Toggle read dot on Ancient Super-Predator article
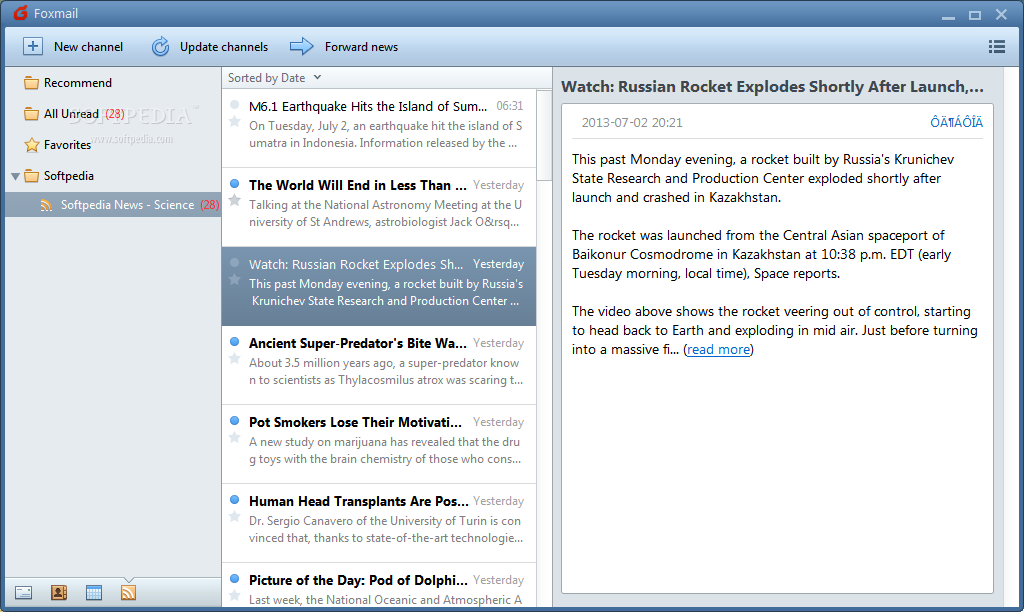This screenshot has width=1024, height=612. 234,342
